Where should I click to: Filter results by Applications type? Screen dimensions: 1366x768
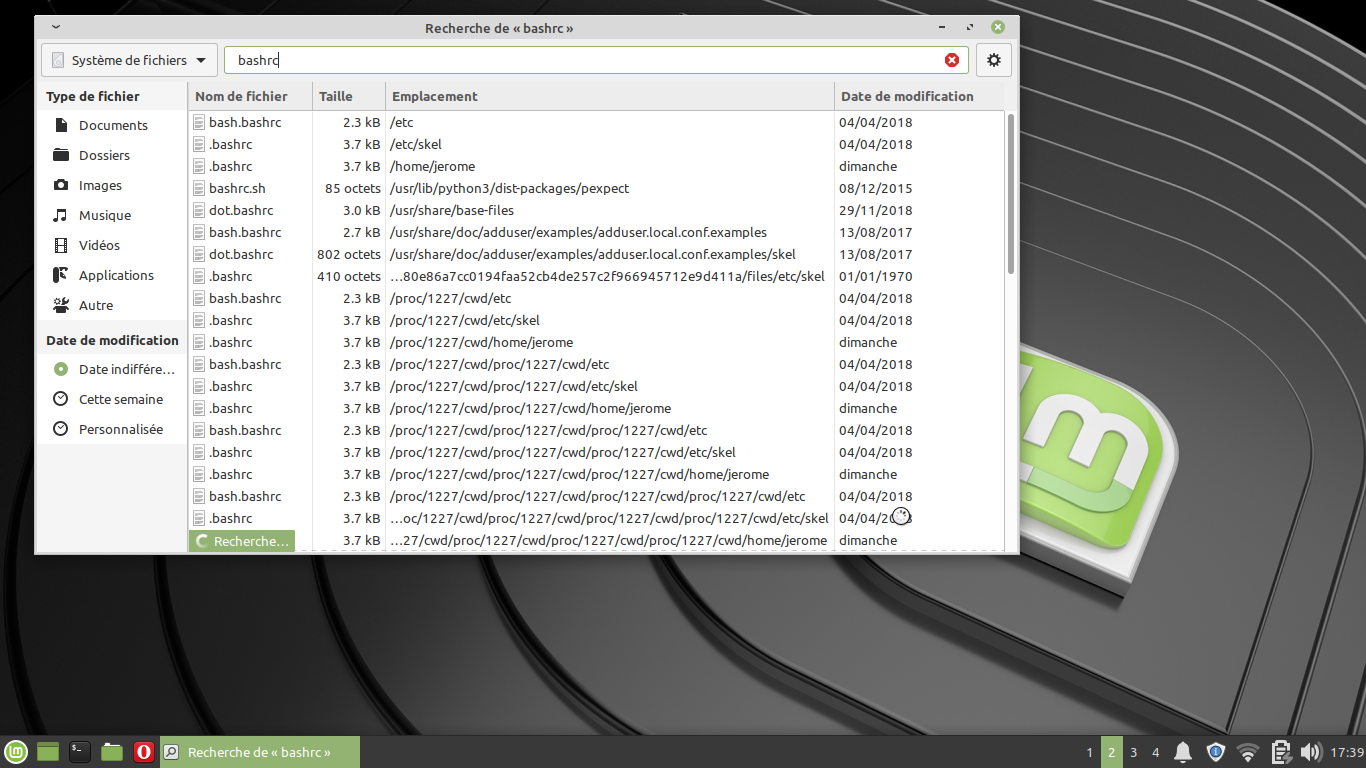point(116,275)
